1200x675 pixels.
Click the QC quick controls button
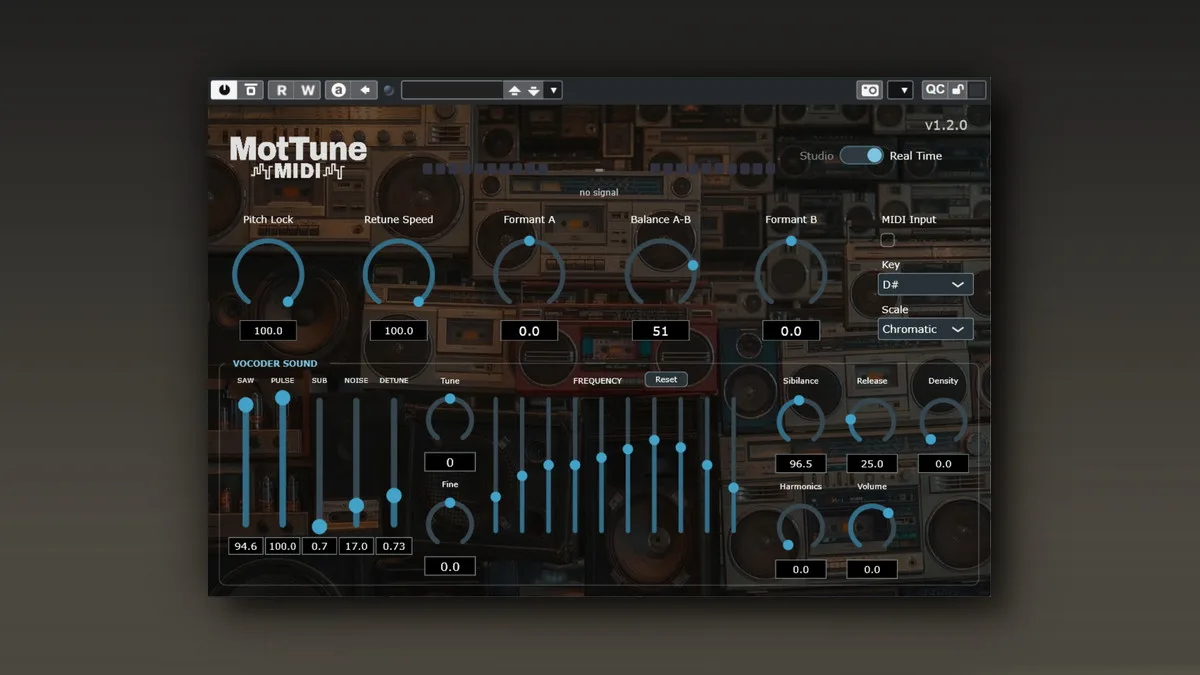pyautogui.click(x=935, y=90)
